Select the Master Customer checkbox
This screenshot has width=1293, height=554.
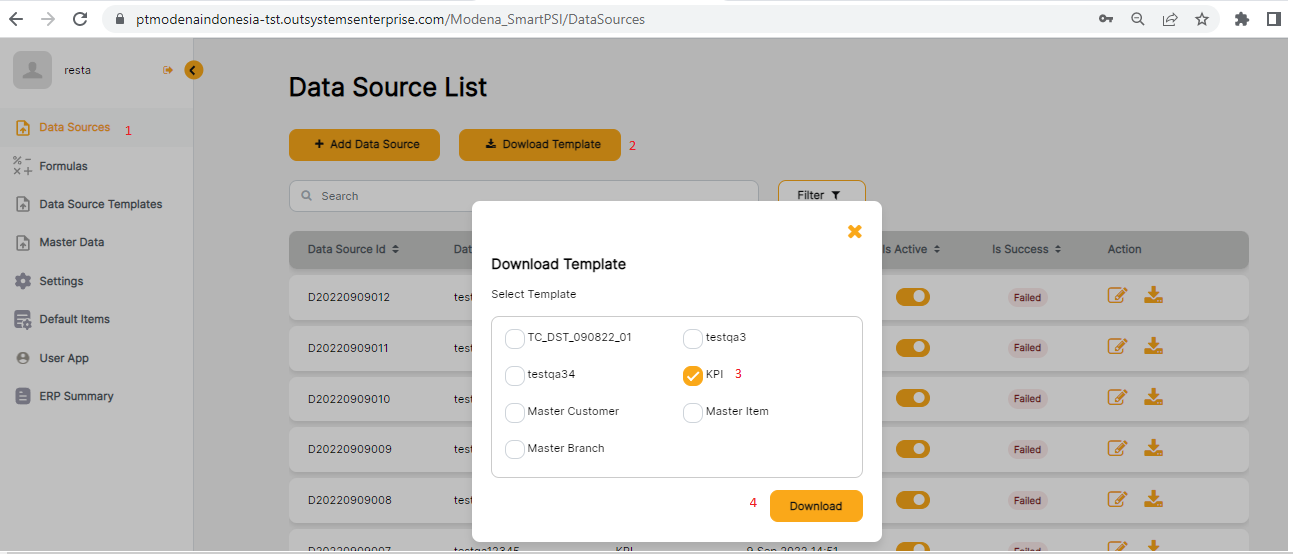515,412
